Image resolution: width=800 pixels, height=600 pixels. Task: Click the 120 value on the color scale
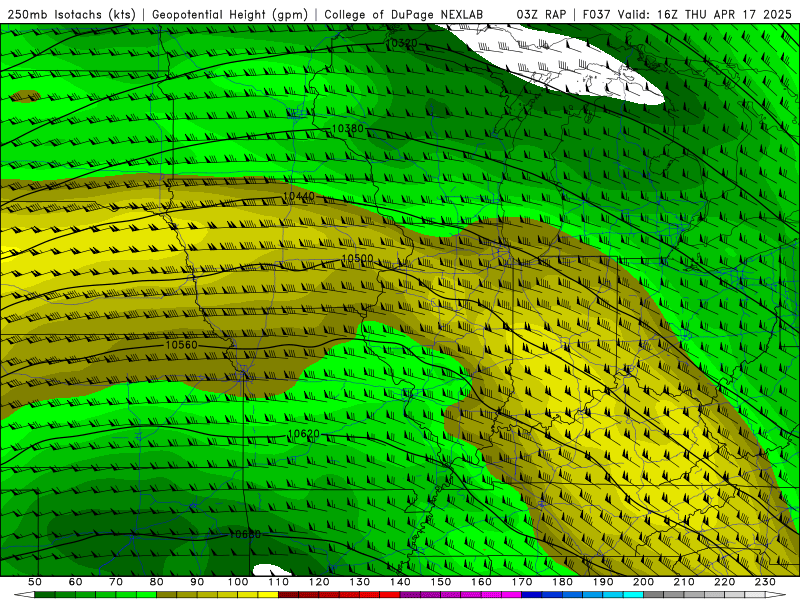pyautogui.click(x=319, y=582)
